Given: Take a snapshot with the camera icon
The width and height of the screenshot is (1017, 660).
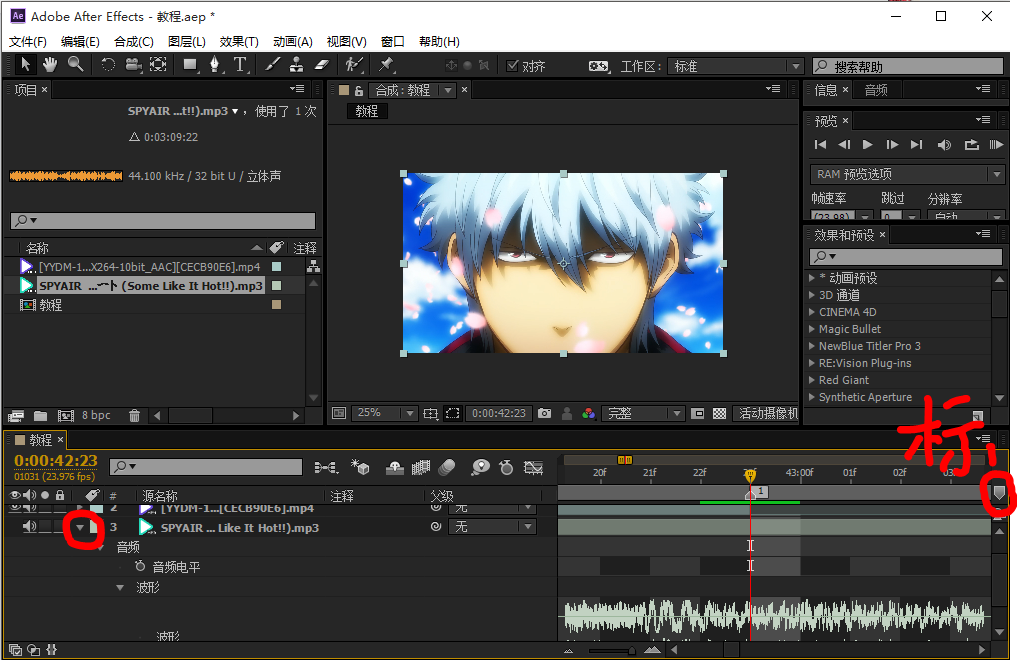Looking at the screenshot, I should tap(545, 413).
